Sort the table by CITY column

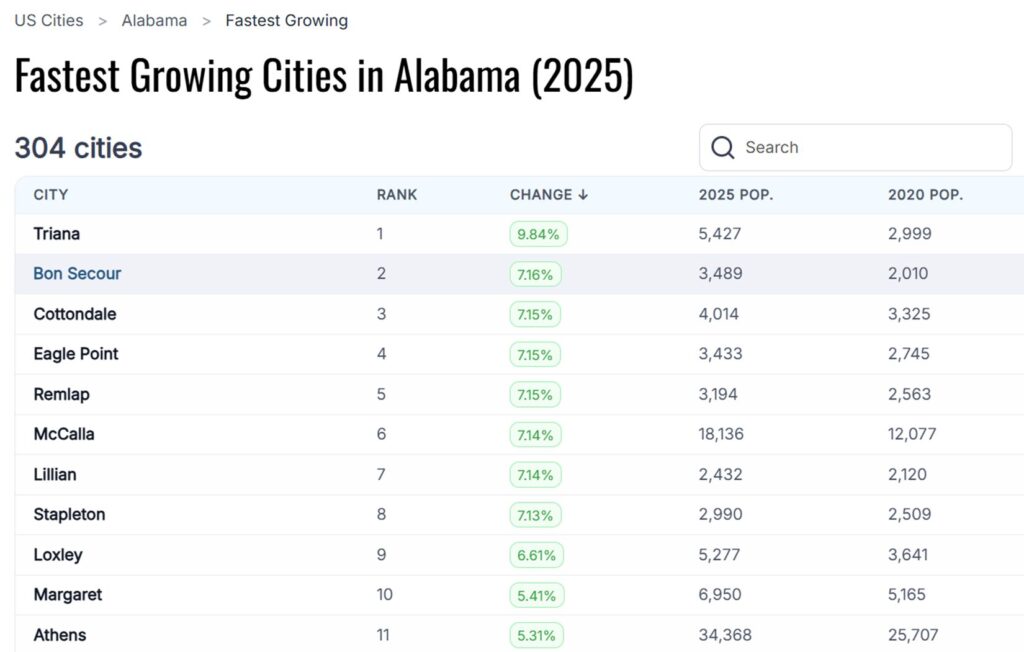coord(51,195)
